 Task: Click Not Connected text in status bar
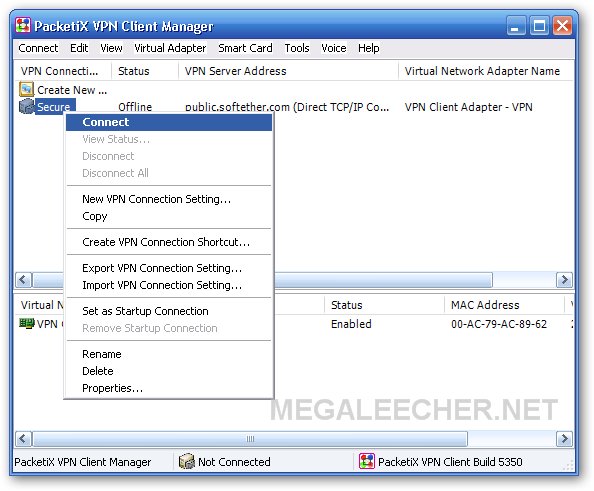(x=234, y=462)
